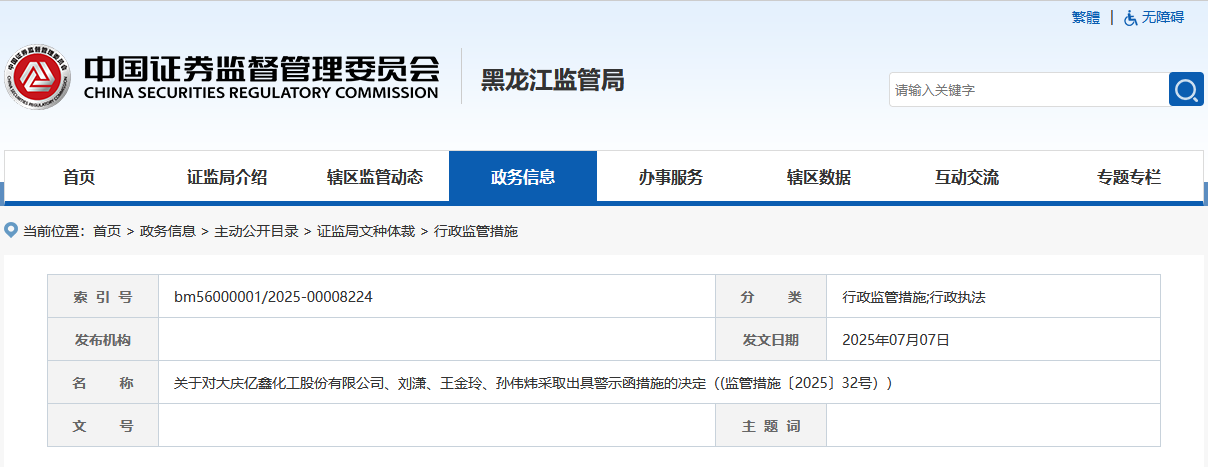The height and width of the screenshot is (467, 1208).
Task: Open the 辖区监管动态 navigation tab
Action: [x=375, y=177]
